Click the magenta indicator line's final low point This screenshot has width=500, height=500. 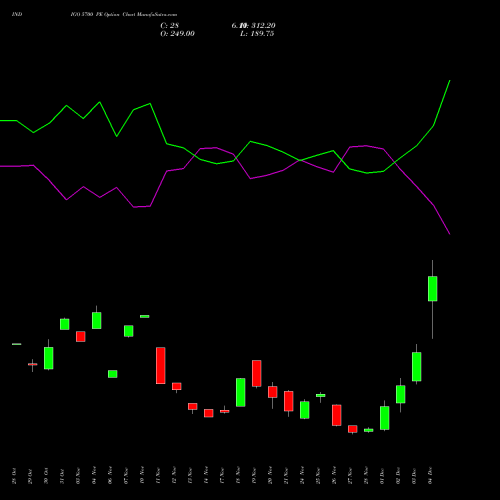click(450, 234)
